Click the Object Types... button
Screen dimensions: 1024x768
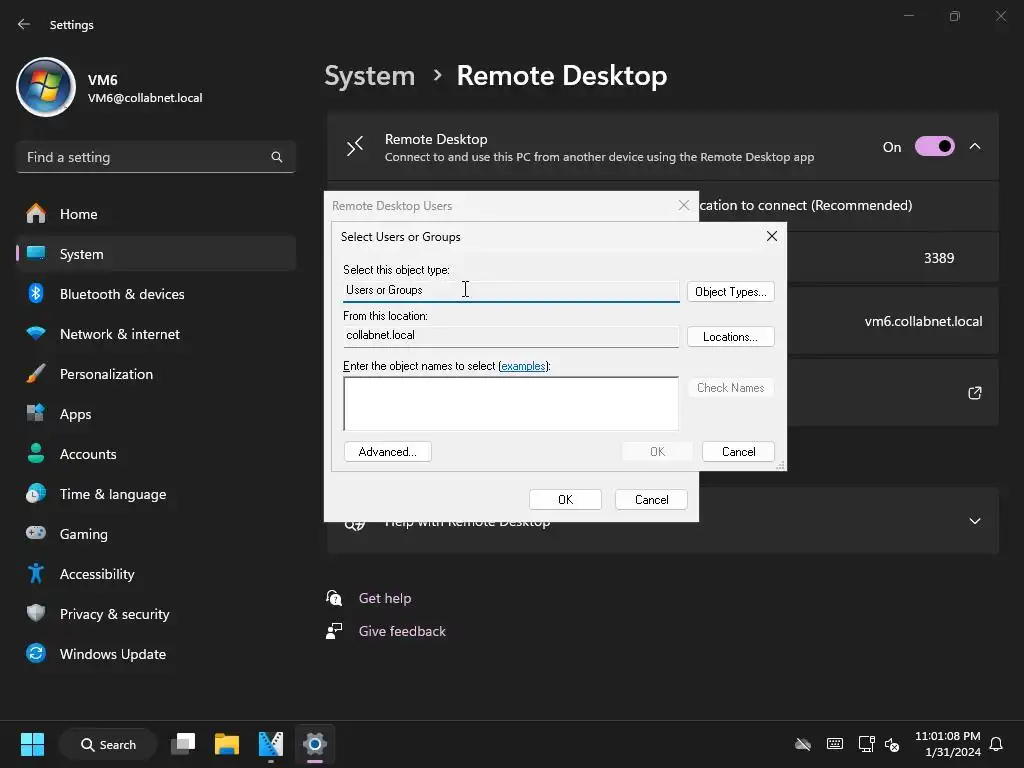pyautogui.click(x=731, y=292)
